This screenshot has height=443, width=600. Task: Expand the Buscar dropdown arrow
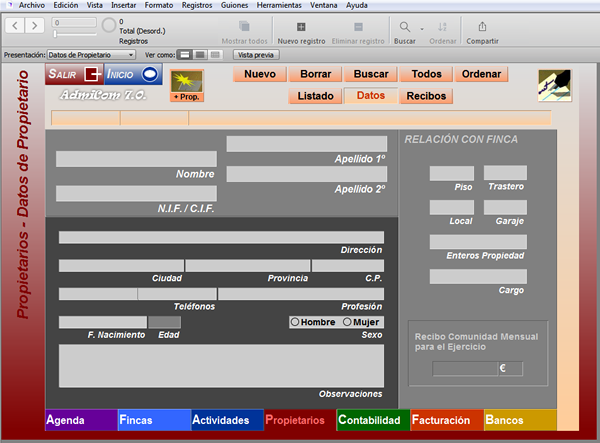pyautogui.click(x=422, y=29)
